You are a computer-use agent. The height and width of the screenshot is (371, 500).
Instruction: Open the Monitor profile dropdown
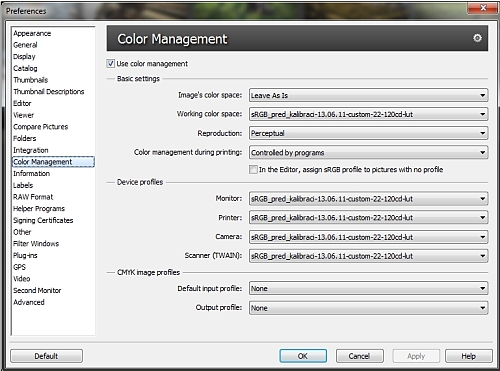(368, 199)
